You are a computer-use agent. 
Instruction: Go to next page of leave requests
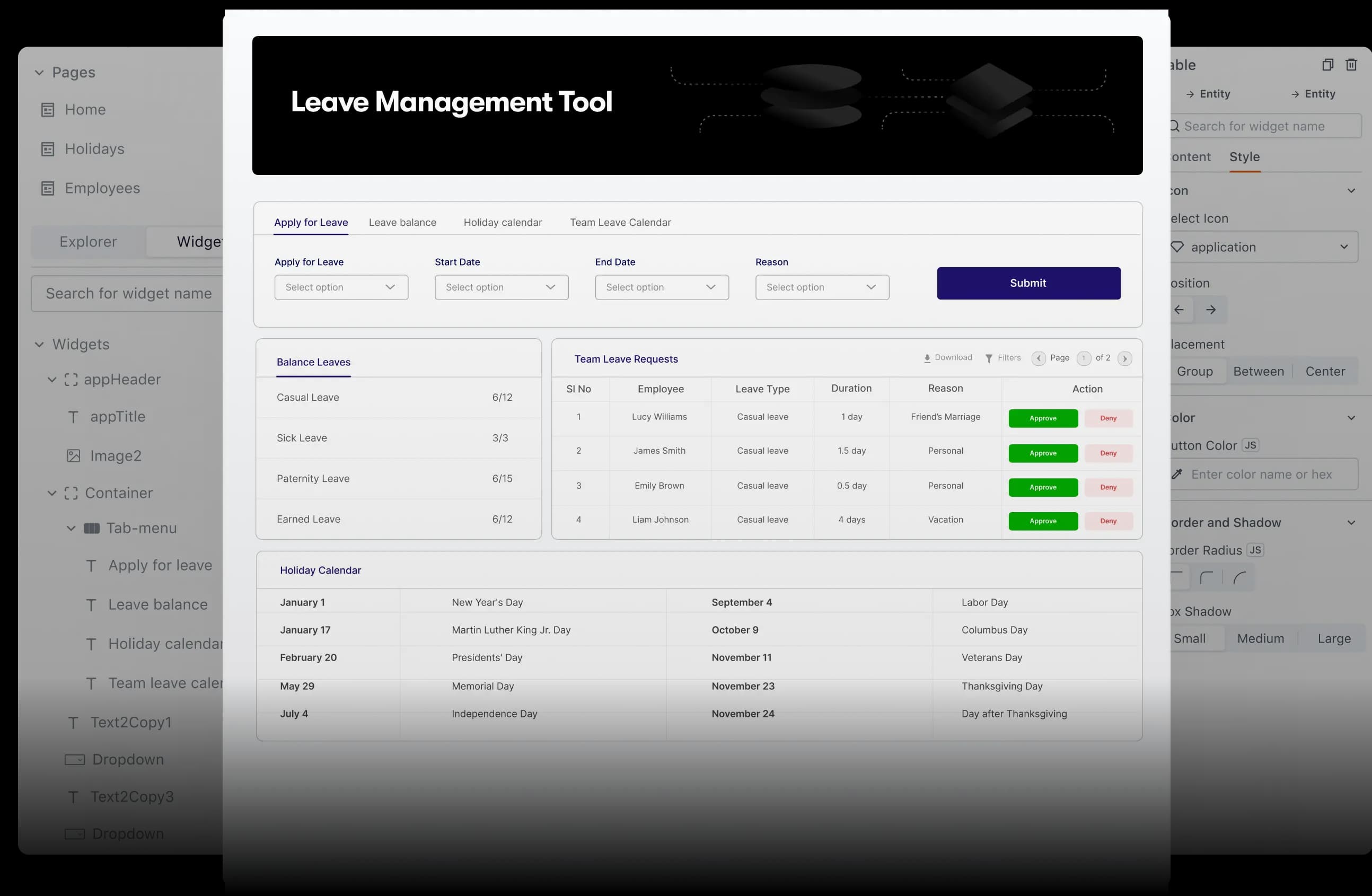coord(1124,358)
